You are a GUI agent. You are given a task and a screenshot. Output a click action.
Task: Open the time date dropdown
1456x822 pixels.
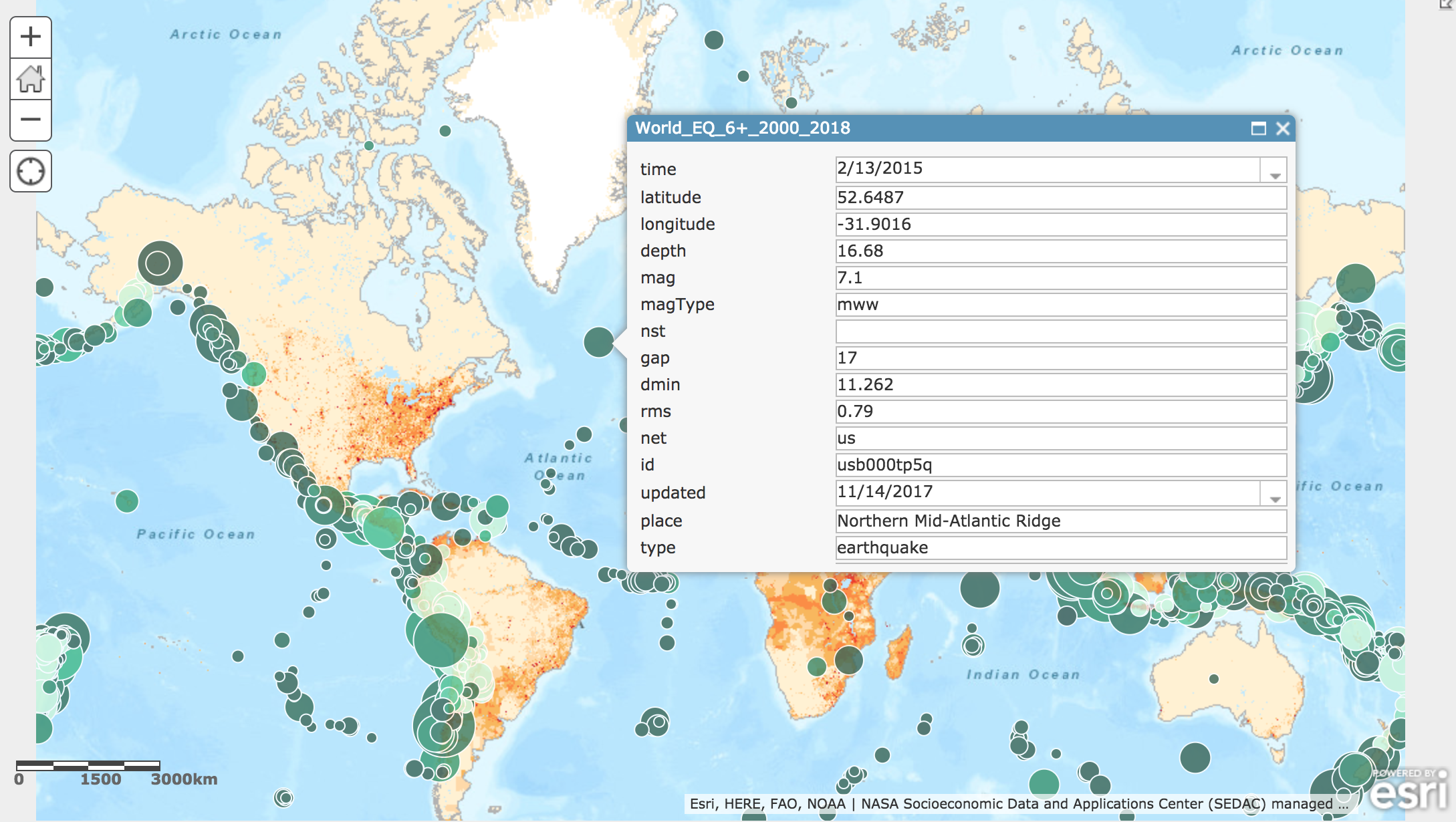click(1274, 170)
